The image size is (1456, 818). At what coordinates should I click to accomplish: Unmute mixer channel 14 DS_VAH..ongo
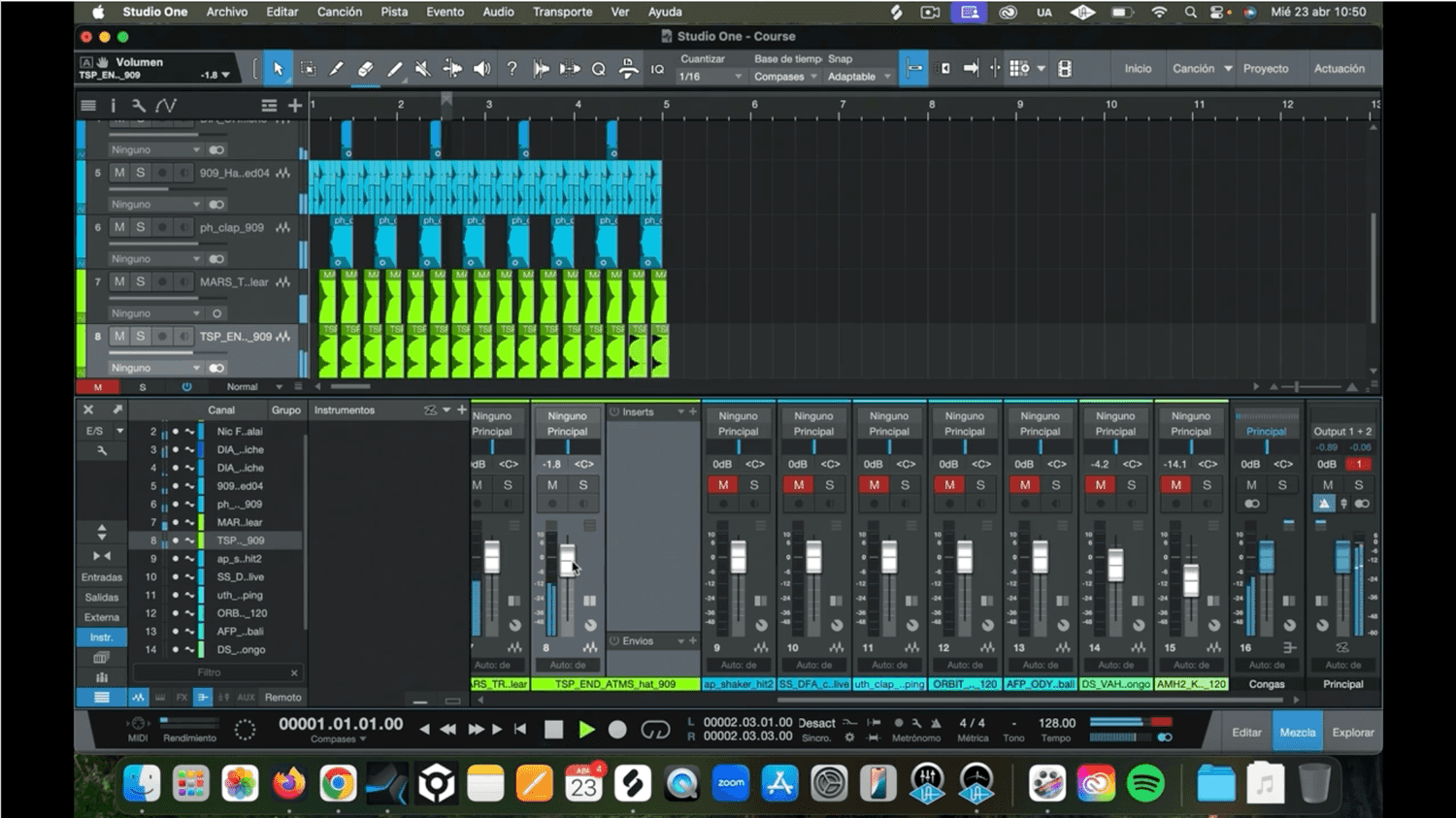[x=1100, y=485]
